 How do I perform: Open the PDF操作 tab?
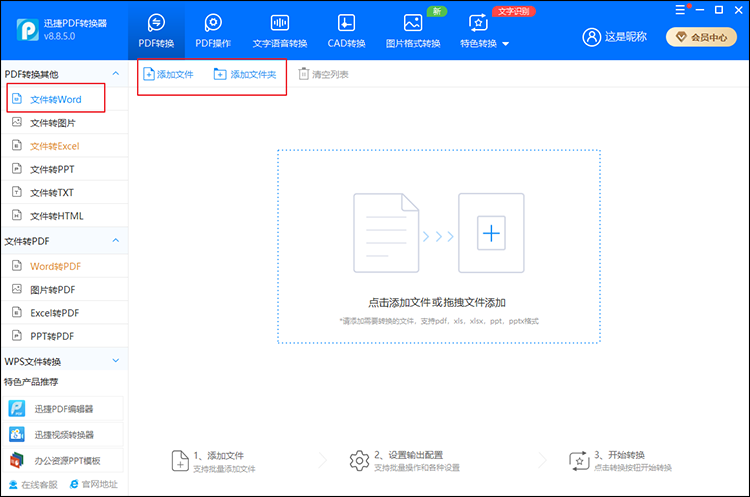[x=213, y=32]
